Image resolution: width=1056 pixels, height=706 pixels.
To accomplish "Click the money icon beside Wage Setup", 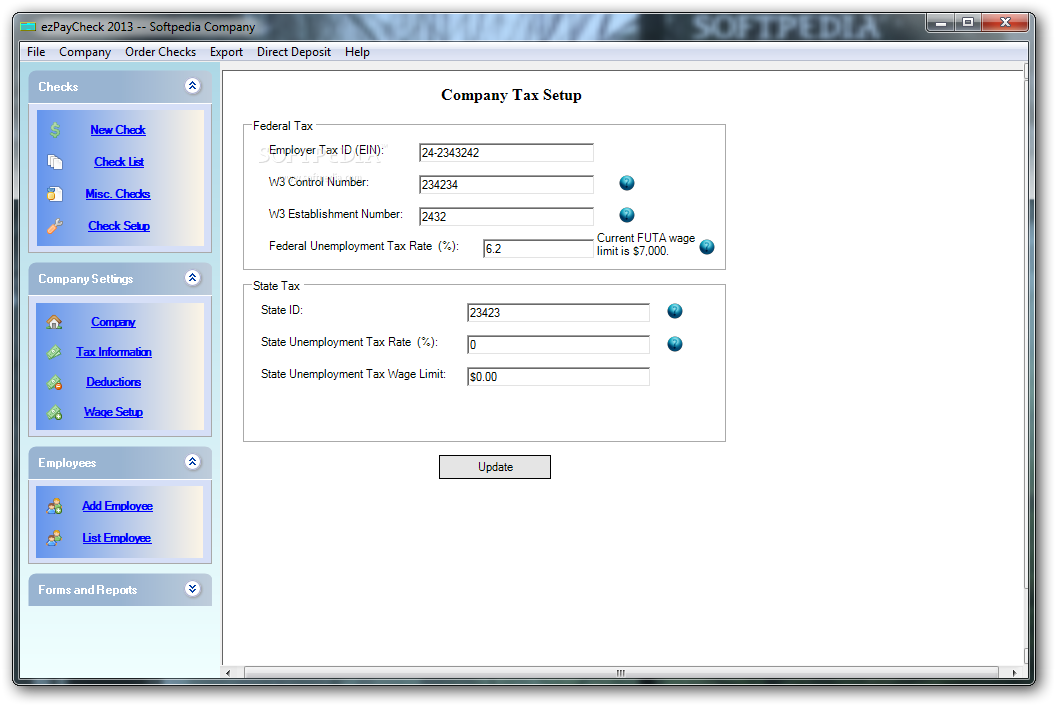I will 55,412.
